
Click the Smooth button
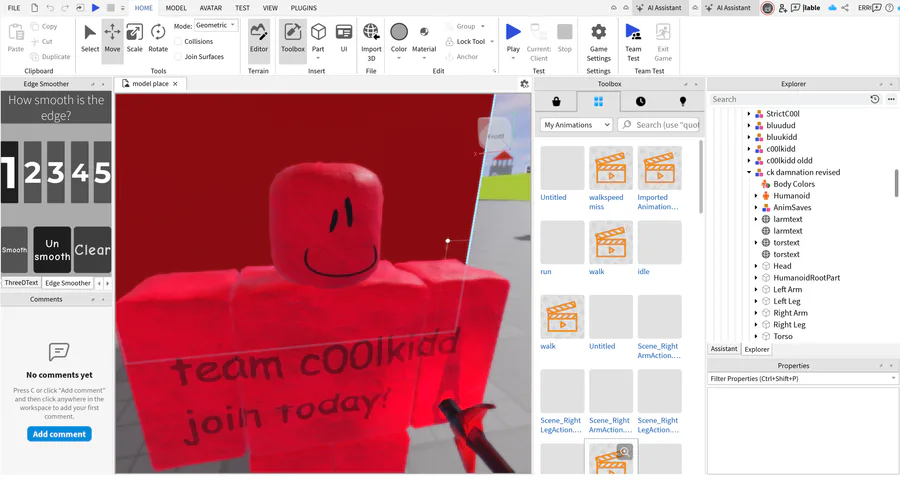(14, 250)
